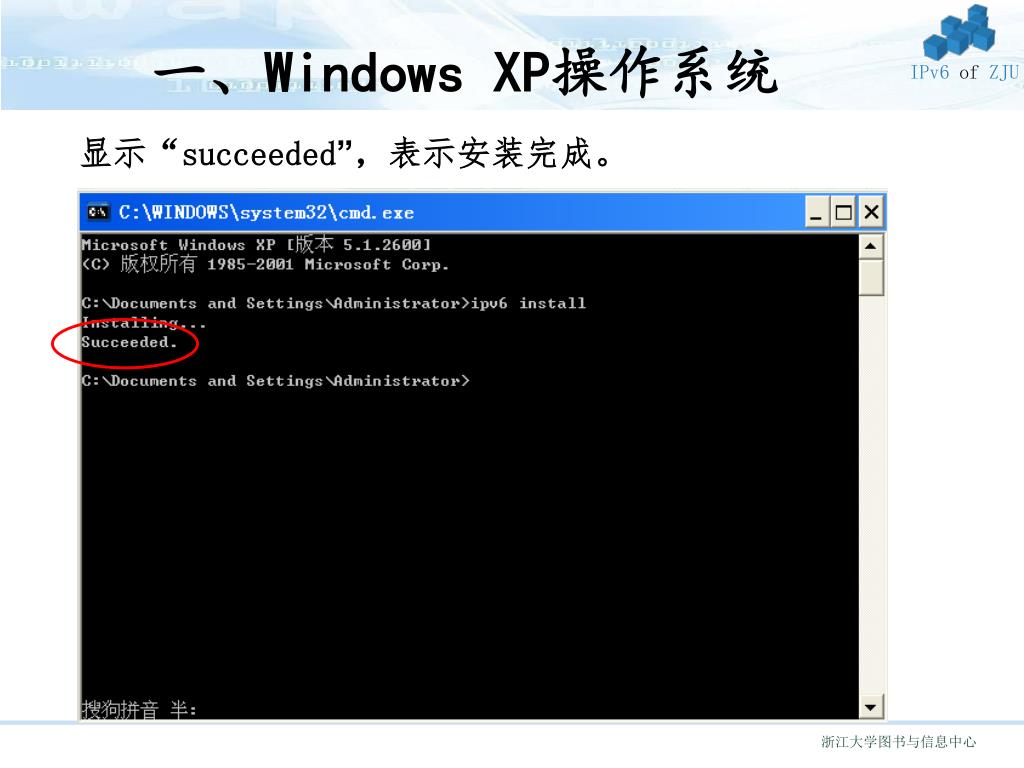Click the 'IPv6 of ZJU' text
This screenshot has width=1024, height=768.
965,72
